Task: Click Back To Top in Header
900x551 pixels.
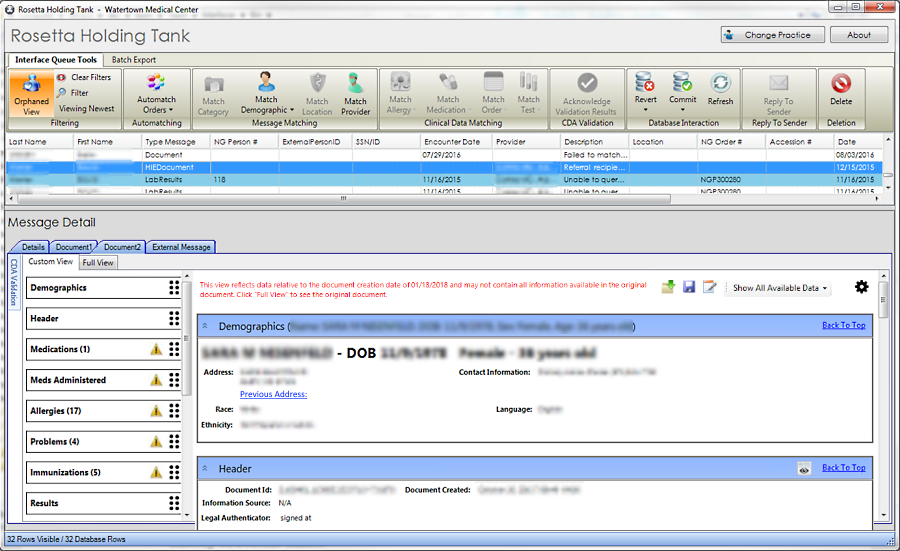Action: (x=843, y=468)
